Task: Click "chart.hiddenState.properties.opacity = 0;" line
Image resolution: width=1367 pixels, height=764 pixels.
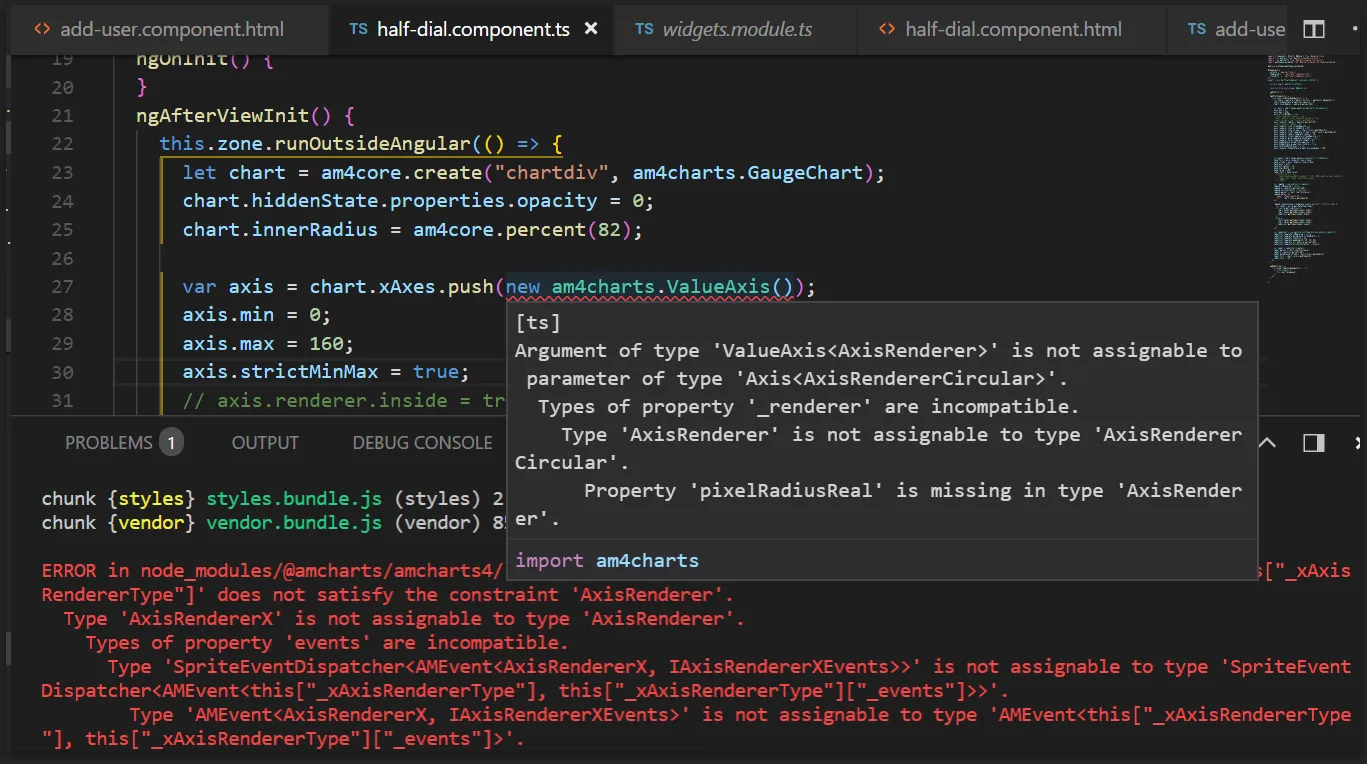Action: 418,200
